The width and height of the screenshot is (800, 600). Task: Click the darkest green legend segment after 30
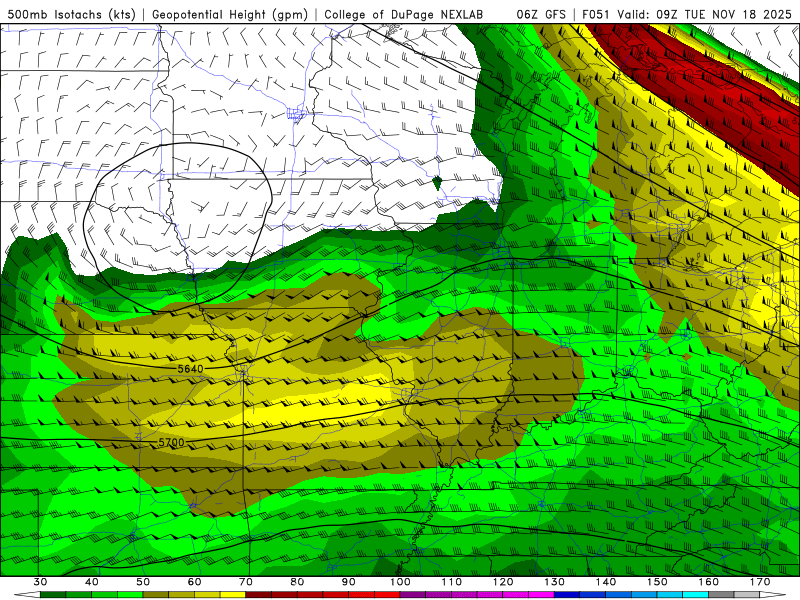coord(53,595)
